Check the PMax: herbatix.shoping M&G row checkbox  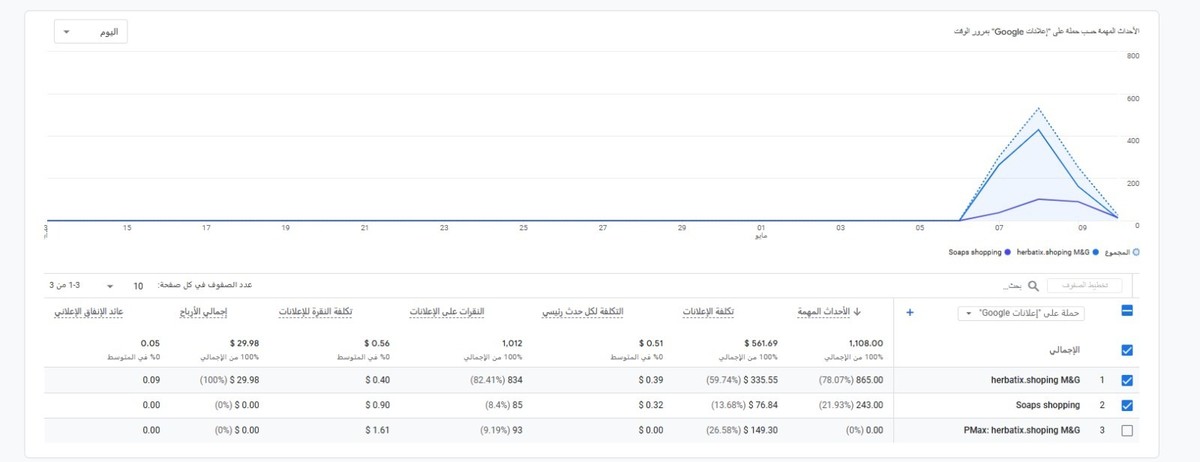tap(1127, 430)
